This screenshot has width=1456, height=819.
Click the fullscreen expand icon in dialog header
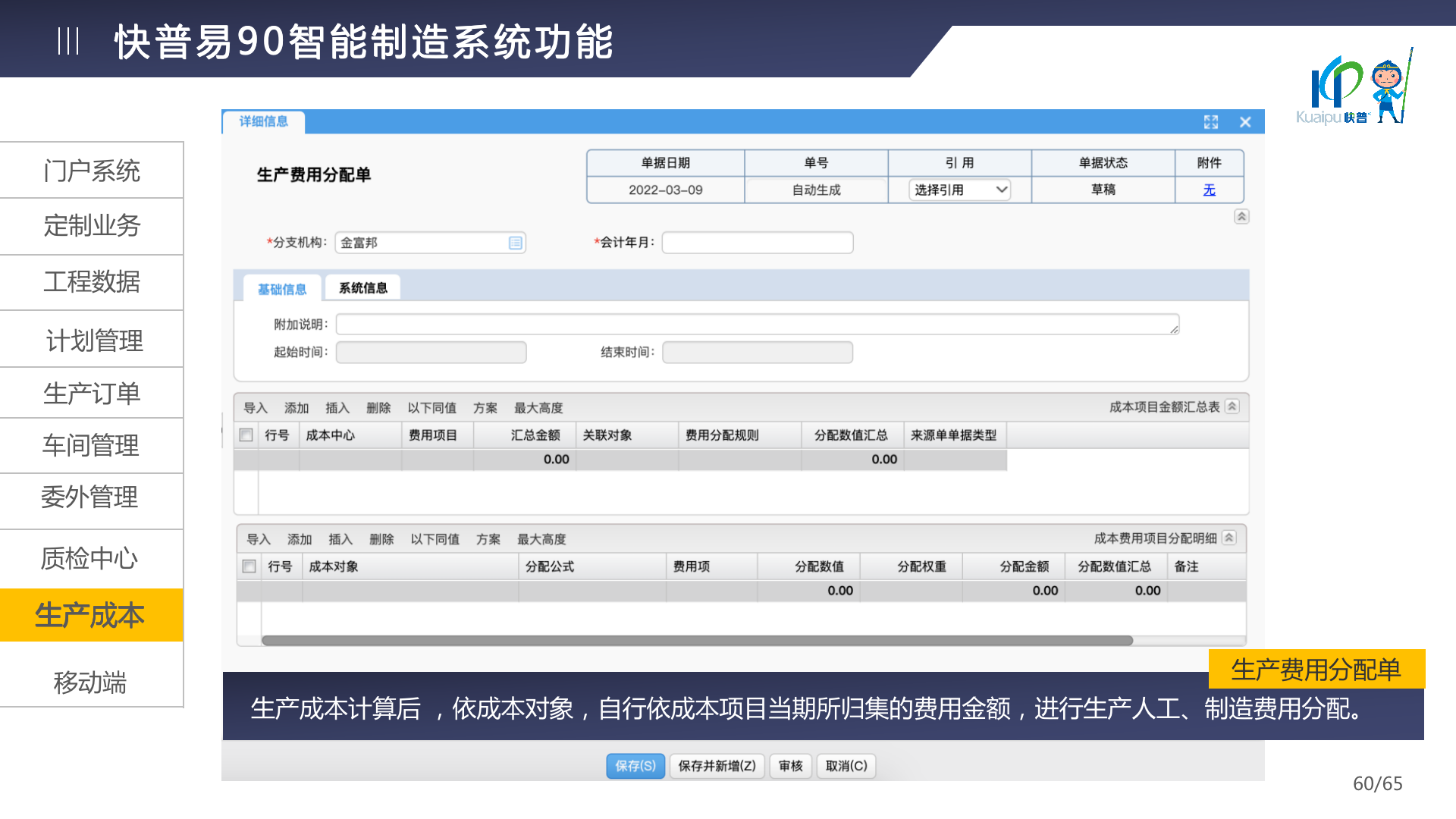click(1210, 122)
